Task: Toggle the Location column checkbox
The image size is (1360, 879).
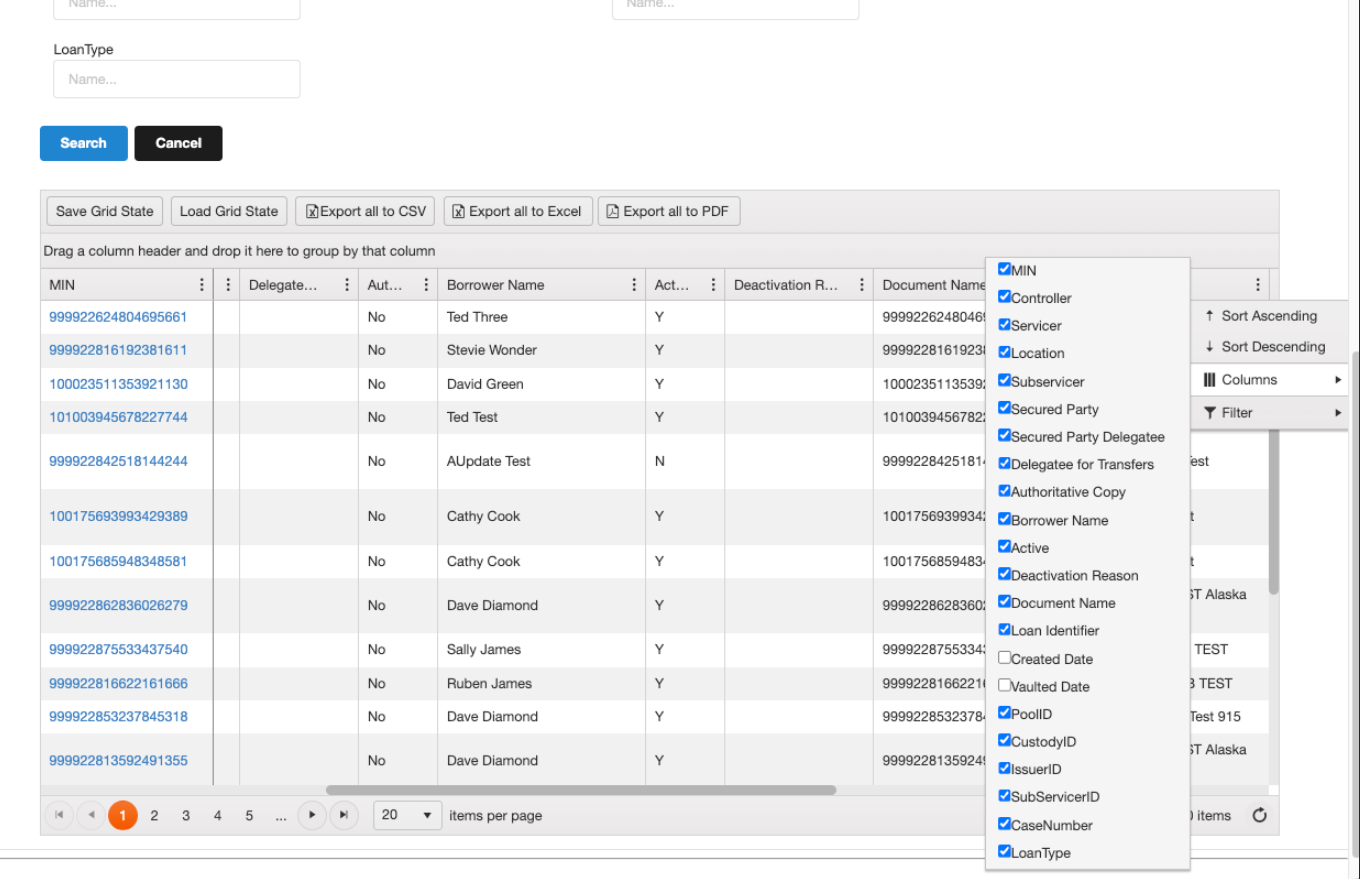Action: click(1005, 352)
